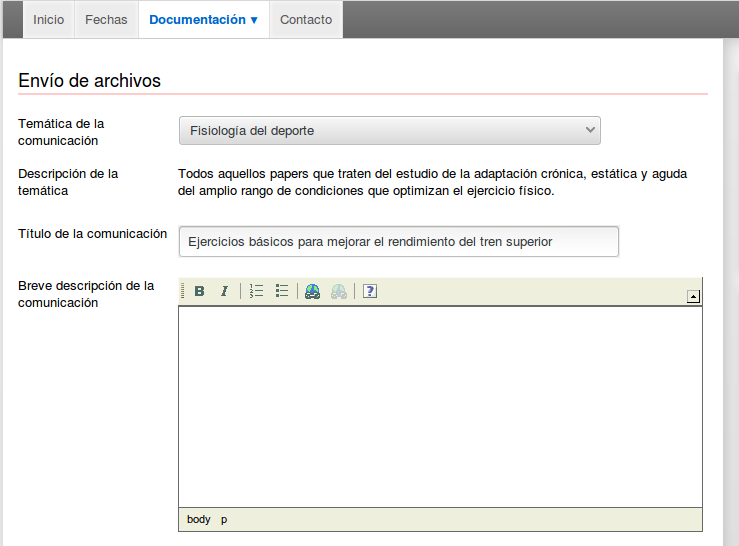The height and width of the screenshot is (546, 739).
Task: Focus the Título de la comunicación field
Action: pyautogui.click(x=399, y=241)
